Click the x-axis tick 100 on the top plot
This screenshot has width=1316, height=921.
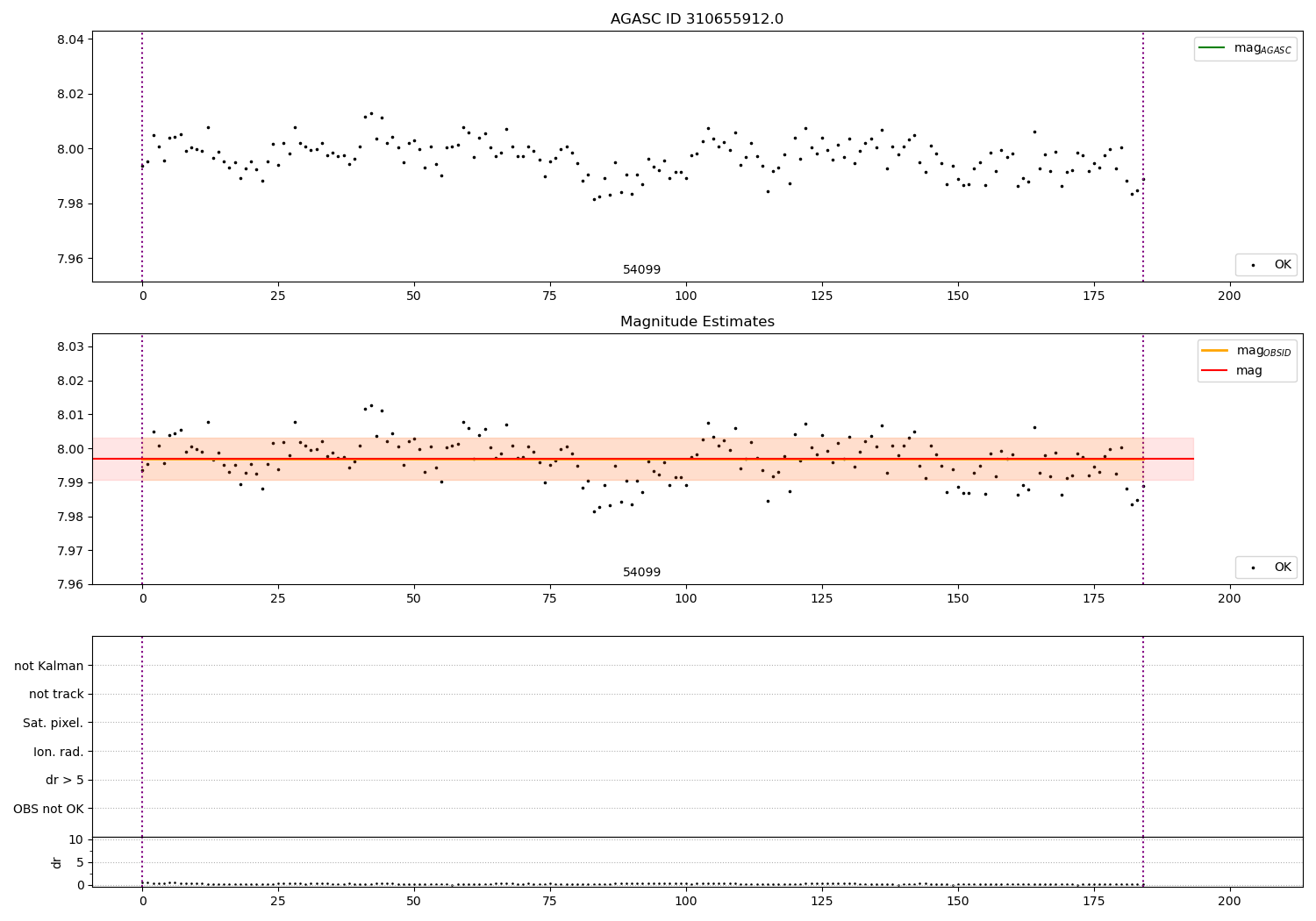[x=686, y=296]
